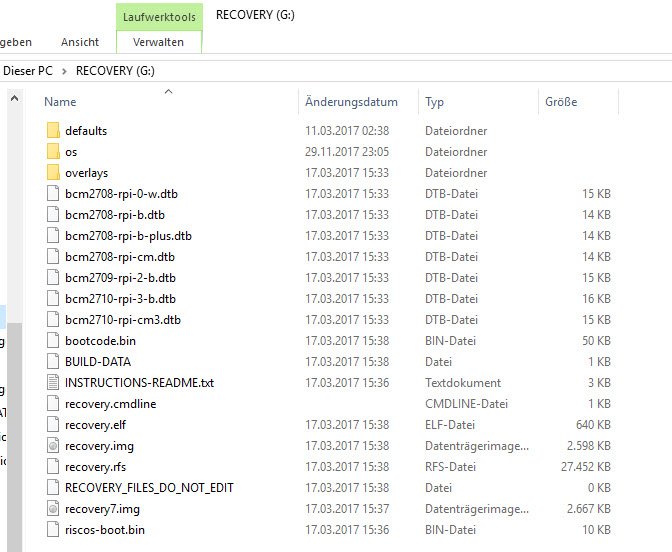
Task: Click the date 11.03.2017 02:38 of defaults
Action: pos(347,131)
